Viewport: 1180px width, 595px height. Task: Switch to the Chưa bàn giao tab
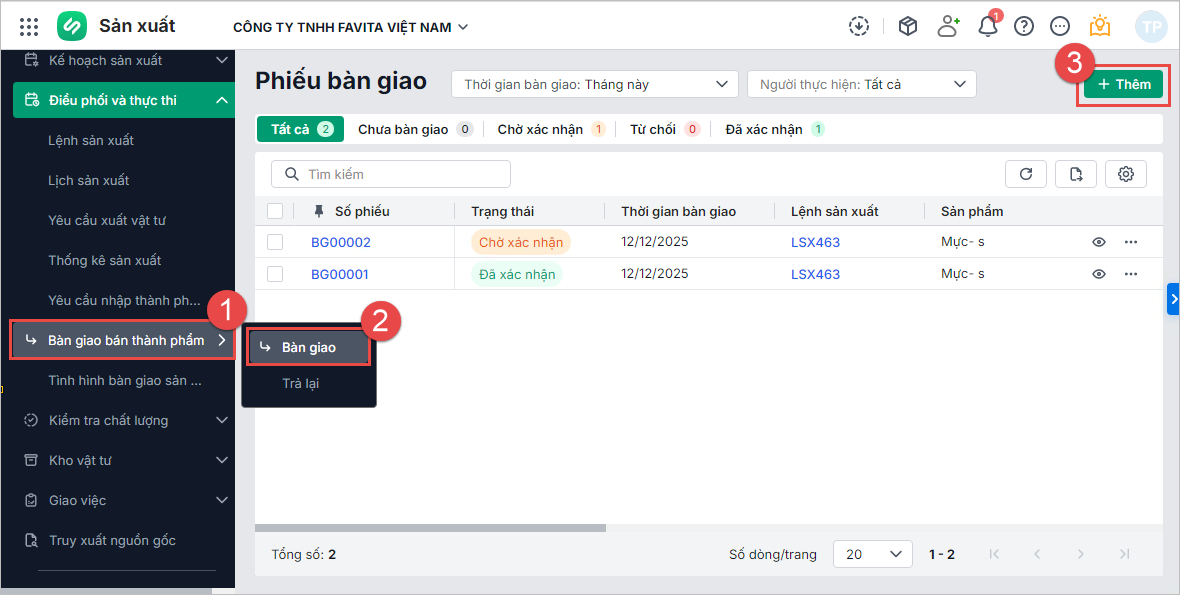coord(415,129)
